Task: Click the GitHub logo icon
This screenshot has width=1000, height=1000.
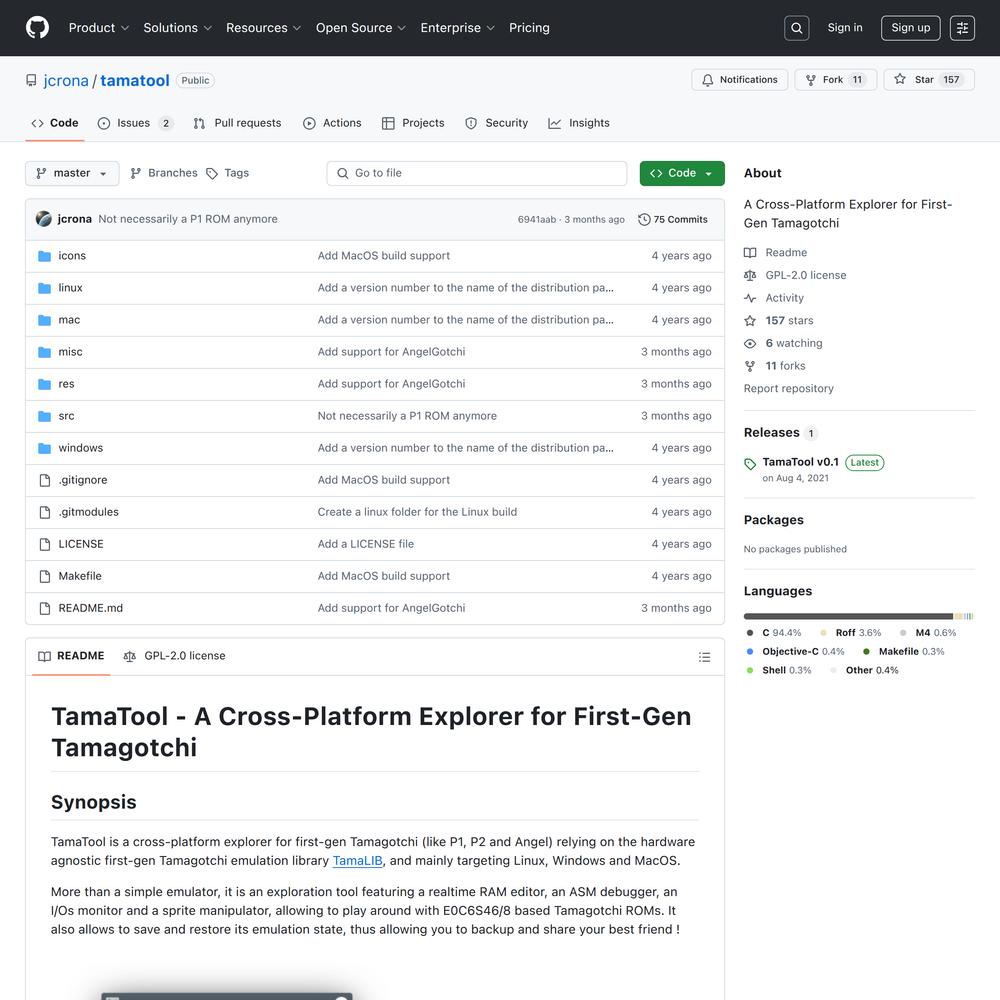Action: (37, 28)
